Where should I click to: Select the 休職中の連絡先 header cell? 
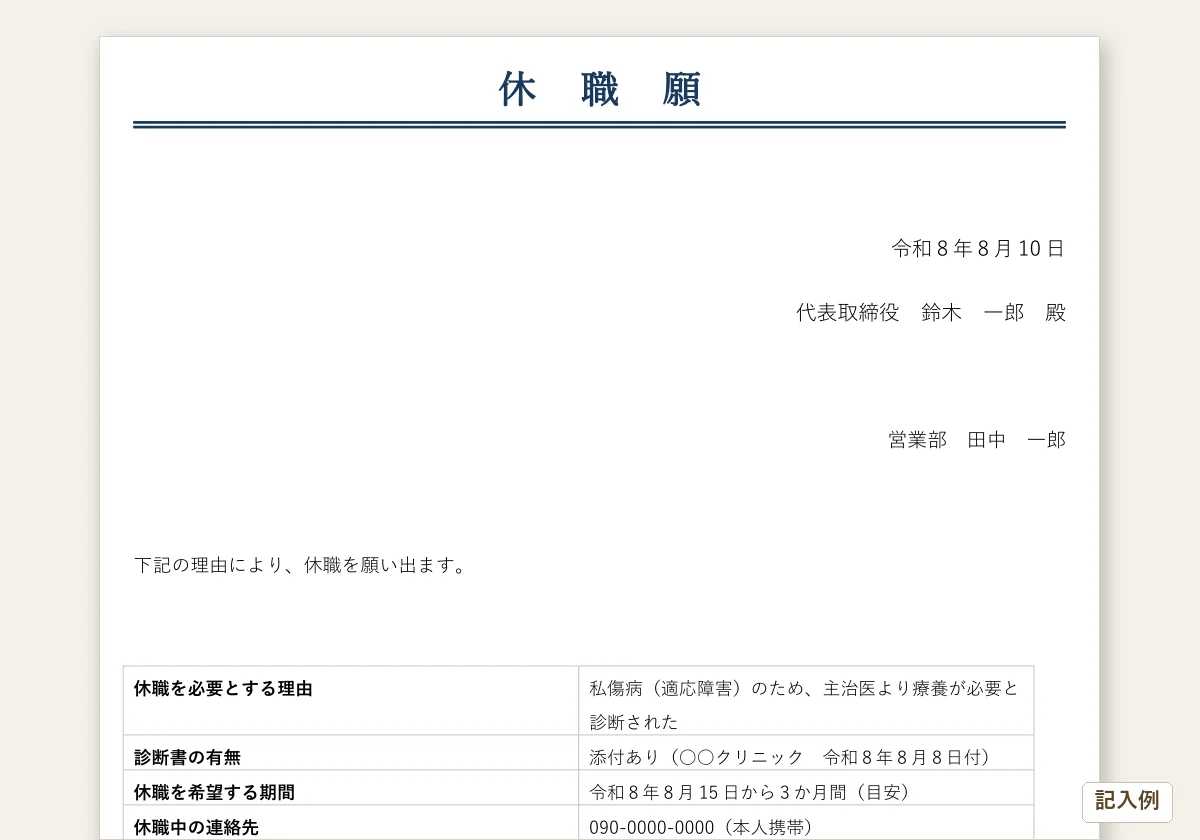click(x=351, y=822)
